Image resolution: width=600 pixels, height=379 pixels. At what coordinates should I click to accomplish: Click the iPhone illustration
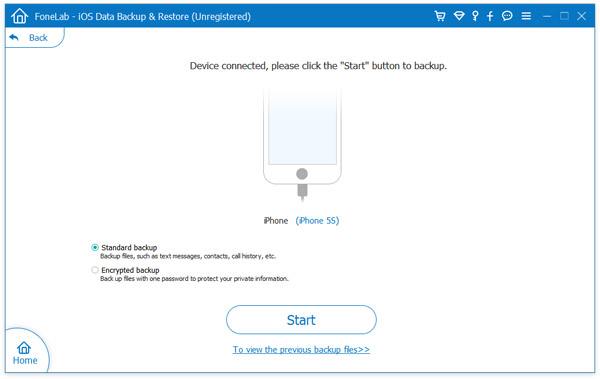click(x=302, y=144)
